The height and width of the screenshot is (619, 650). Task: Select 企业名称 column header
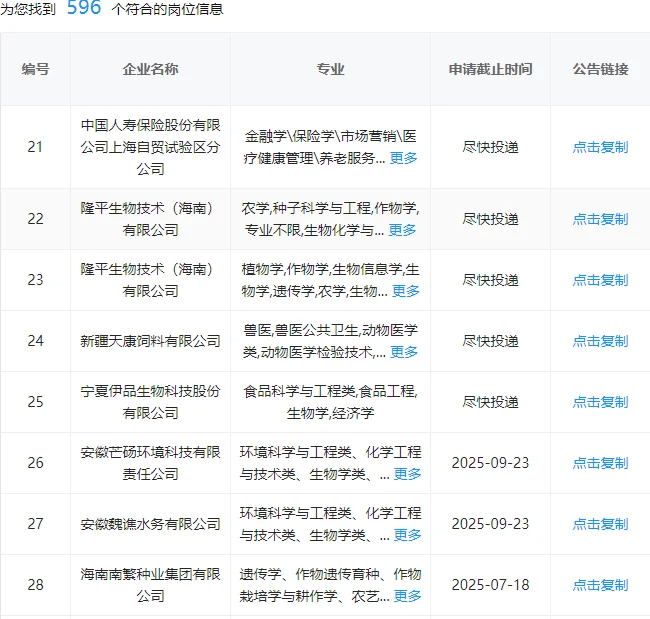click(x=150, y=69)
